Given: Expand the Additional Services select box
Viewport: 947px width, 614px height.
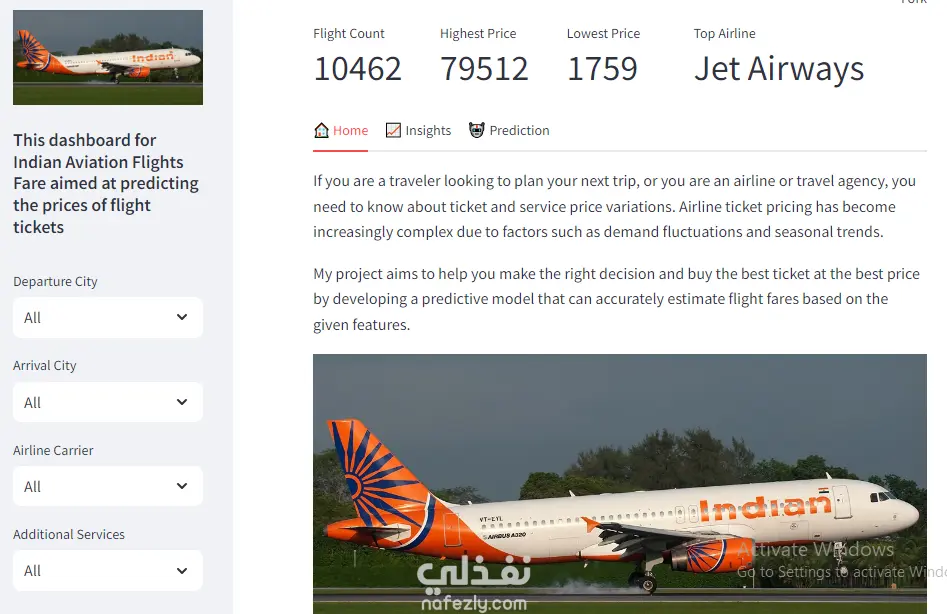Looking at the screenshot, I should pyautogui.click(x=108, y=570).
